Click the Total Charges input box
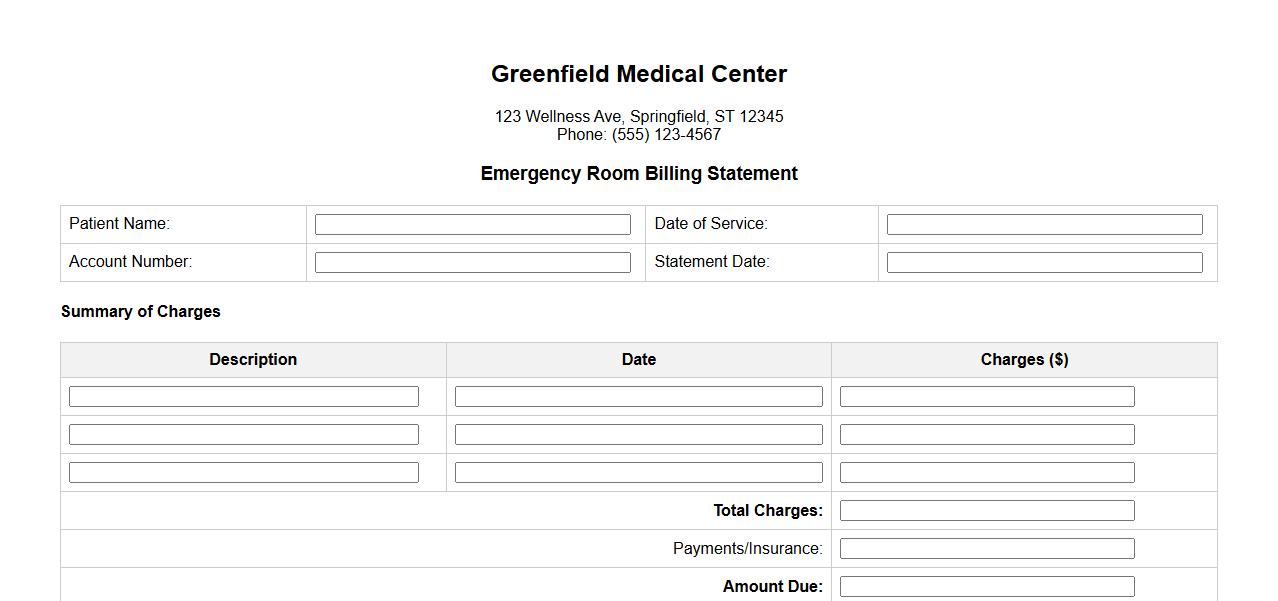 pos(987,511)
